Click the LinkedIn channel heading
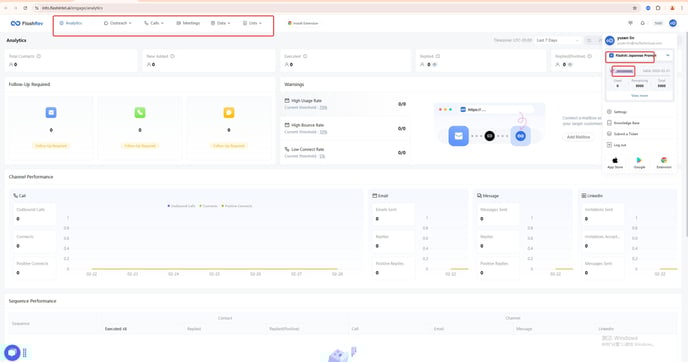Image resolution: width=688 pixels, height=362 pixels. pos(592,196)
